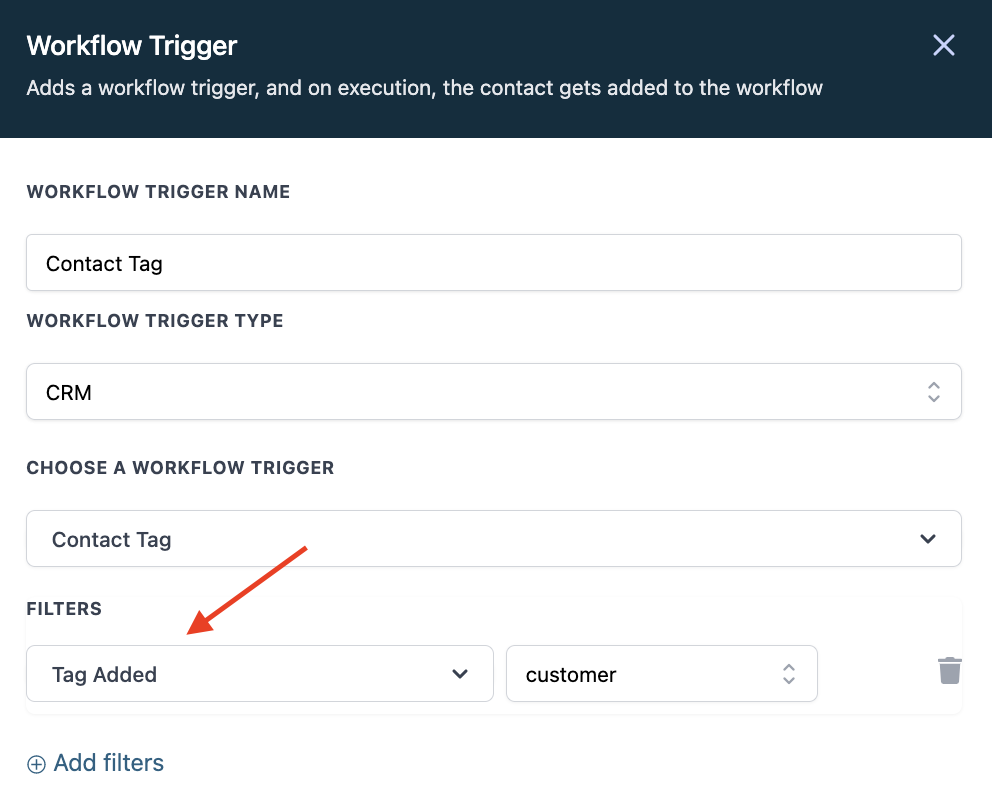Close the Workflow Trigger panel

(x=943, y=45)
